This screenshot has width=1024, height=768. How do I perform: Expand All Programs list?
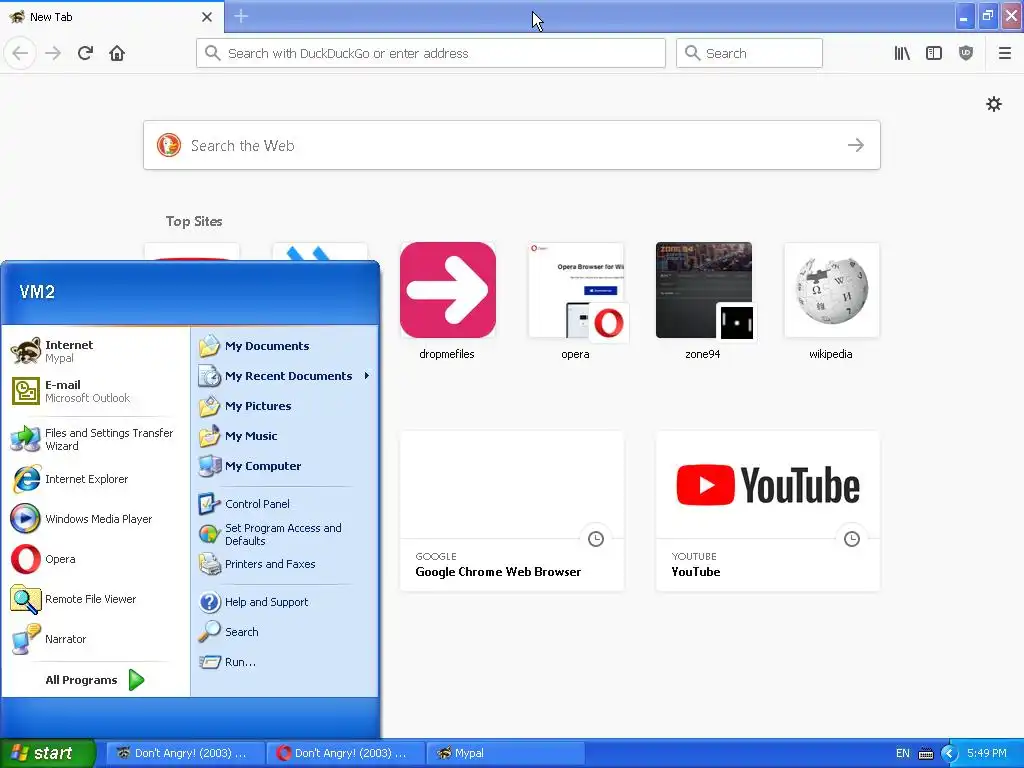point(95,680)
